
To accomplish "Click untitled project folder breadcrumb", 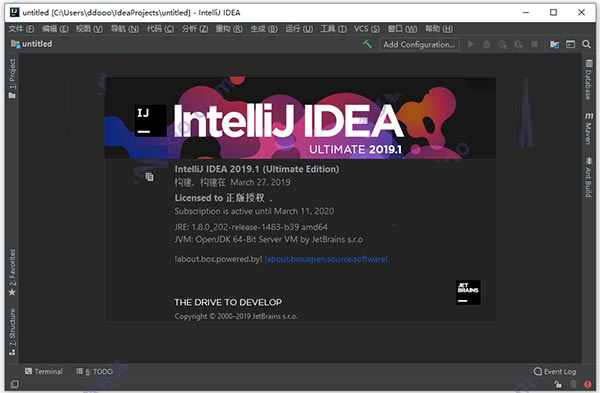I will (x=31, y=44).
